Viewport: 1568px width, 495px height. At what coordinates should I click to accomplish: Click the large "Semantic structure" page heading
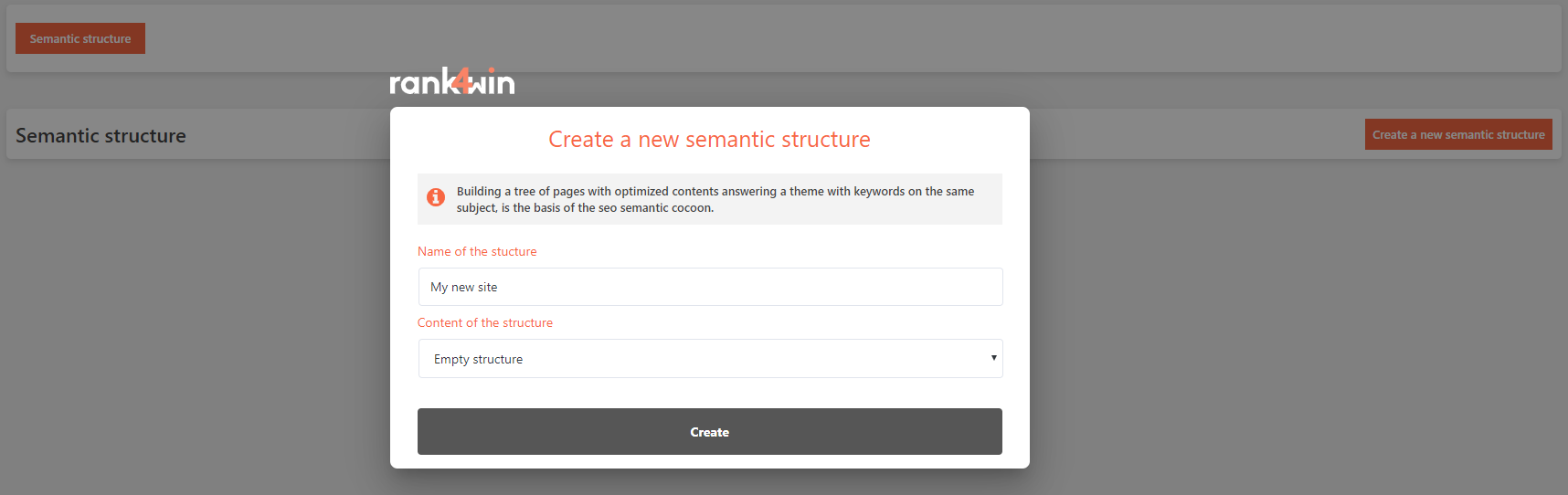coord(101,135)
